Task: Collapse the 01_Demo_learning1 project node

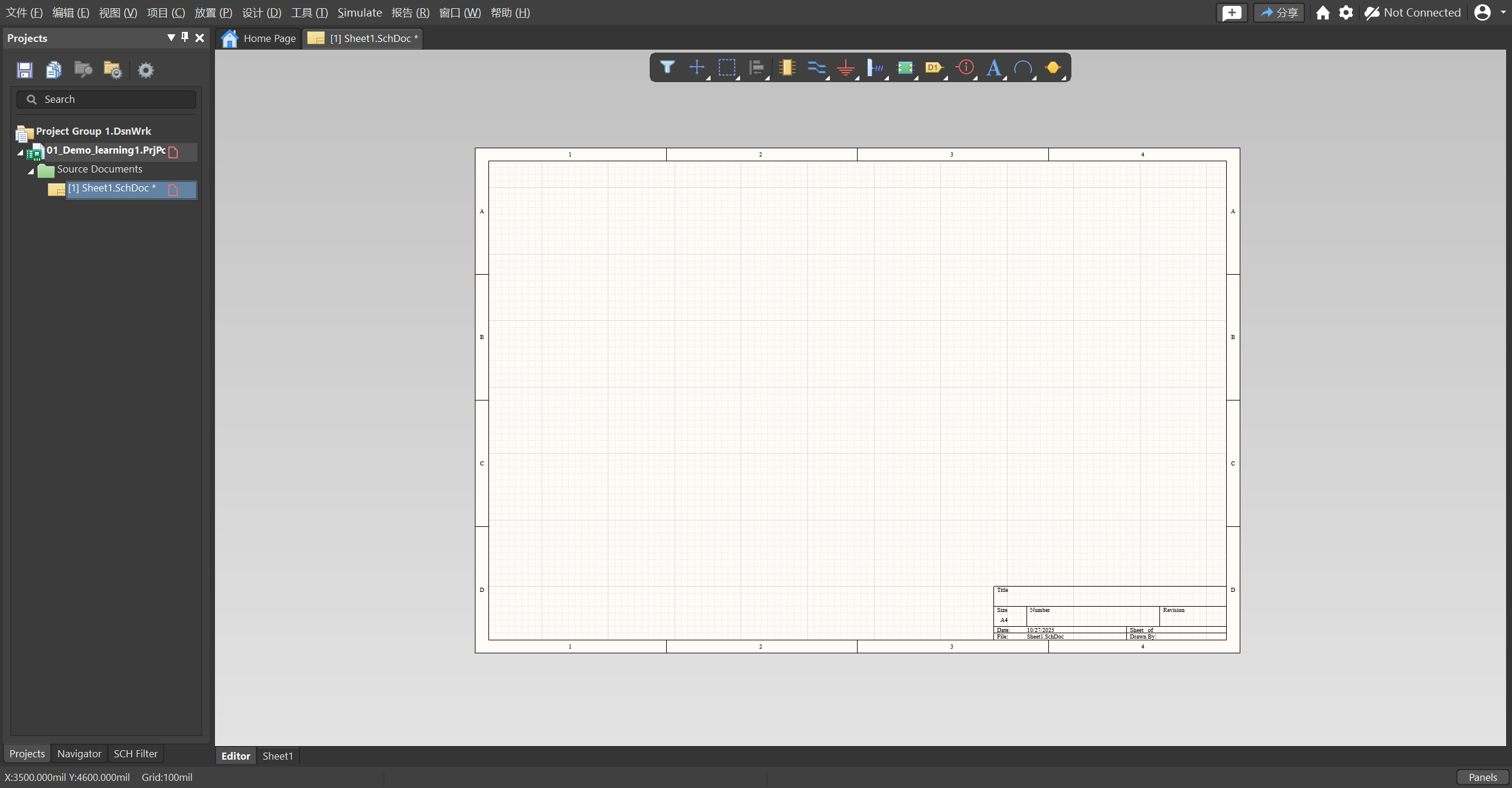Action: pos(20,152)
